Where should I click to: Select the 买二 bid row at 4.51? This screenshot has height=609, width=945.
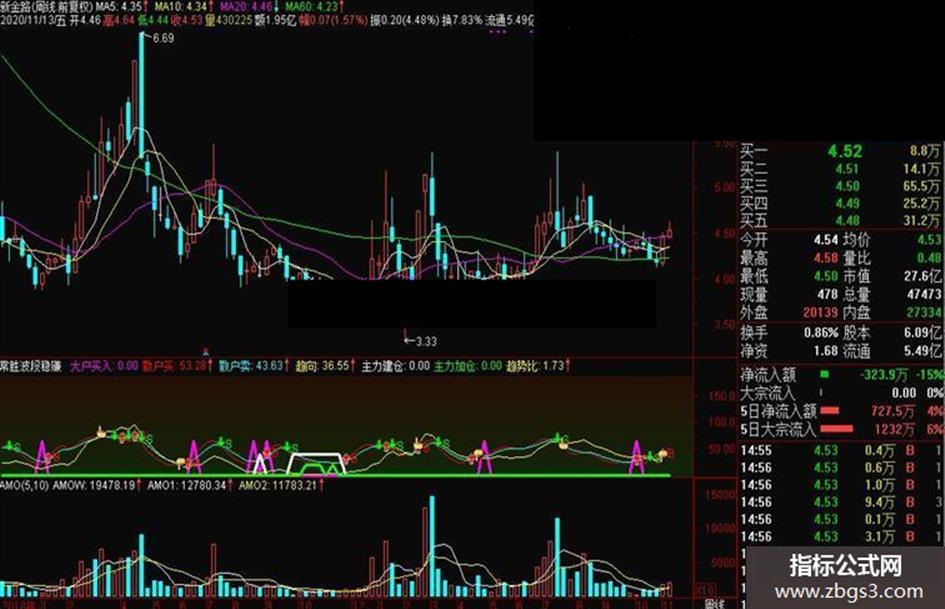tap(840, 169)
